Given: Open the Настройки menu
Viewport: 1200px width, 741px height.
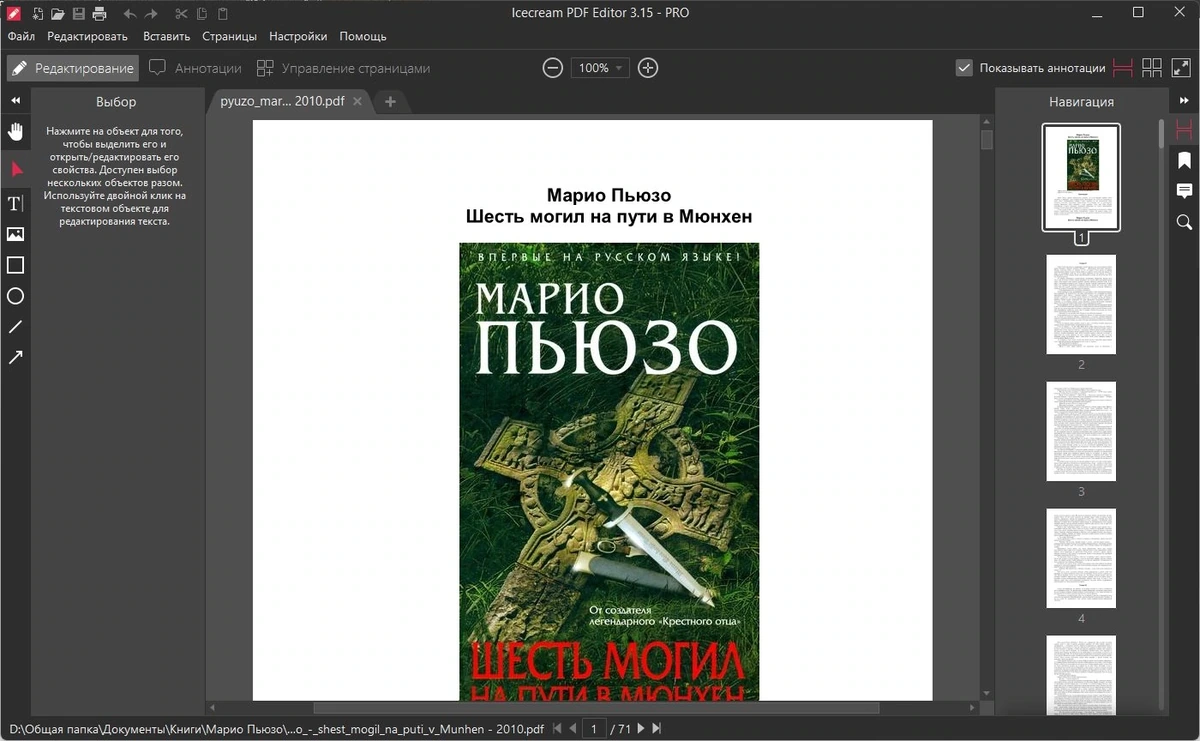Looking at the screenshot, I should tap(298, 36).
